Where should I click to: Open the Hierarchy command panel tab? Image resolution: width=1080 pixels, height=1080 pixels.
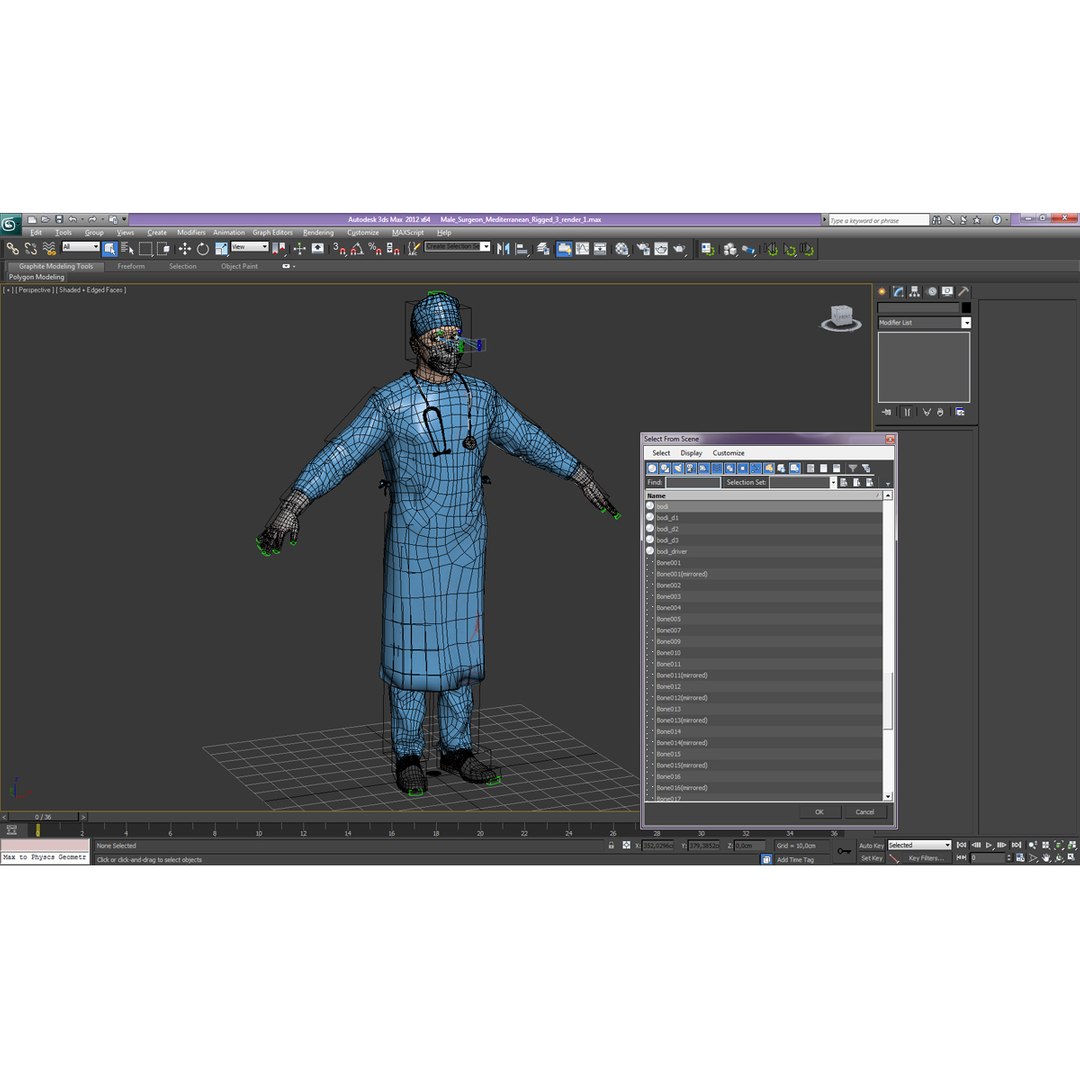(915, 291)
